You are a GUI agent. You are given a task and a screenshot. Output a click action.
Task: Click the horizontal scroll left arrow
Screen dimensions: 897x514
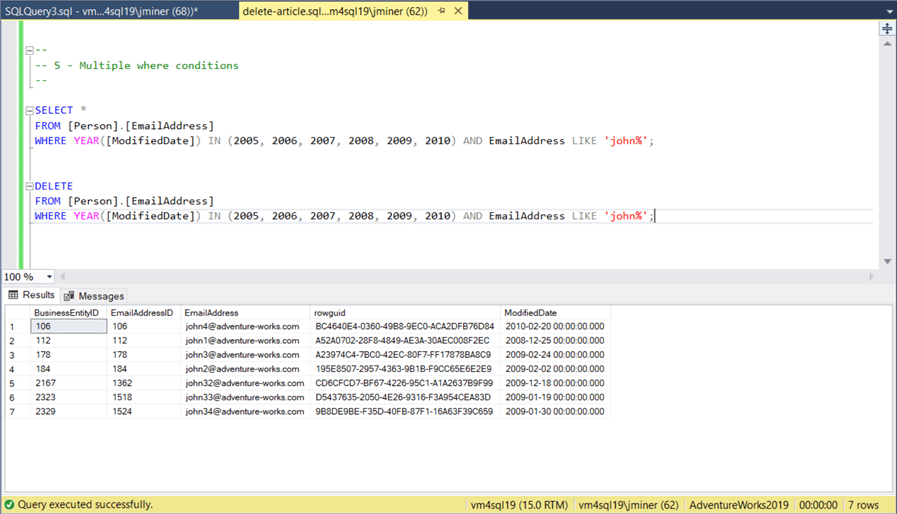pyautogui.click(x=62, y=276)
